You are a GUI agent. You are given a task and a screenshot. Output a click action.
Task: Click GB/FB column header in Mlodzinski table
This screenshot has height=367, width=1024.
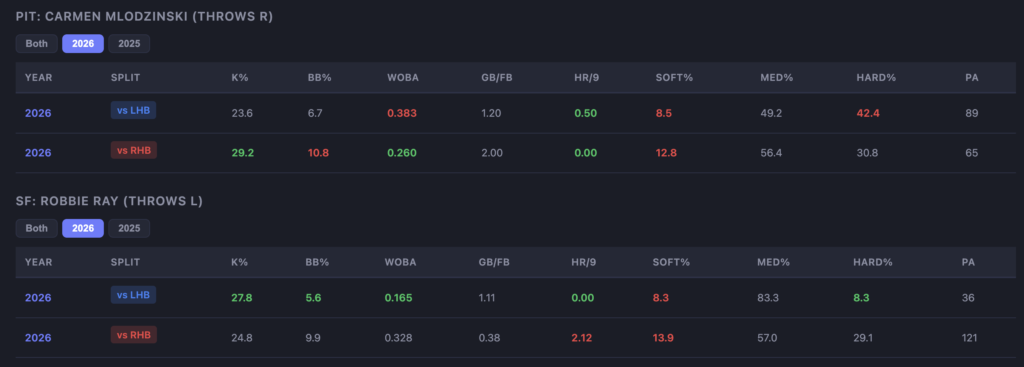tap(497, 77)
